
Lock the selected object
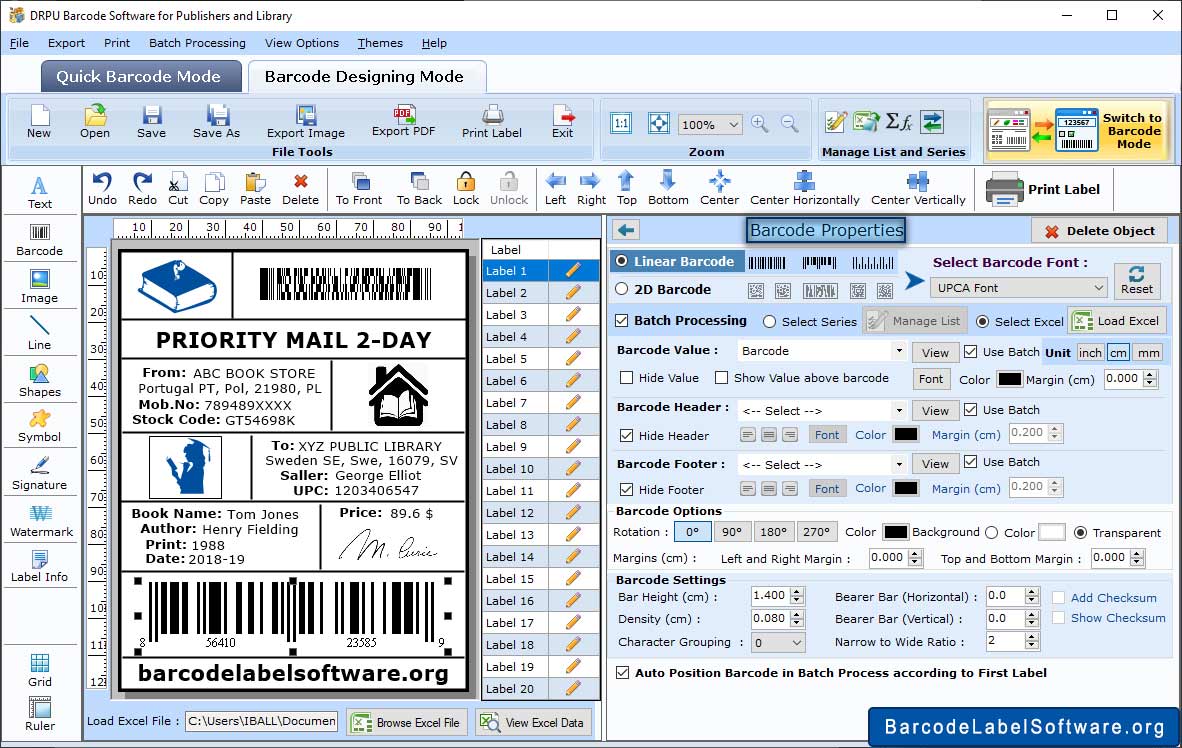pos(466,189)
